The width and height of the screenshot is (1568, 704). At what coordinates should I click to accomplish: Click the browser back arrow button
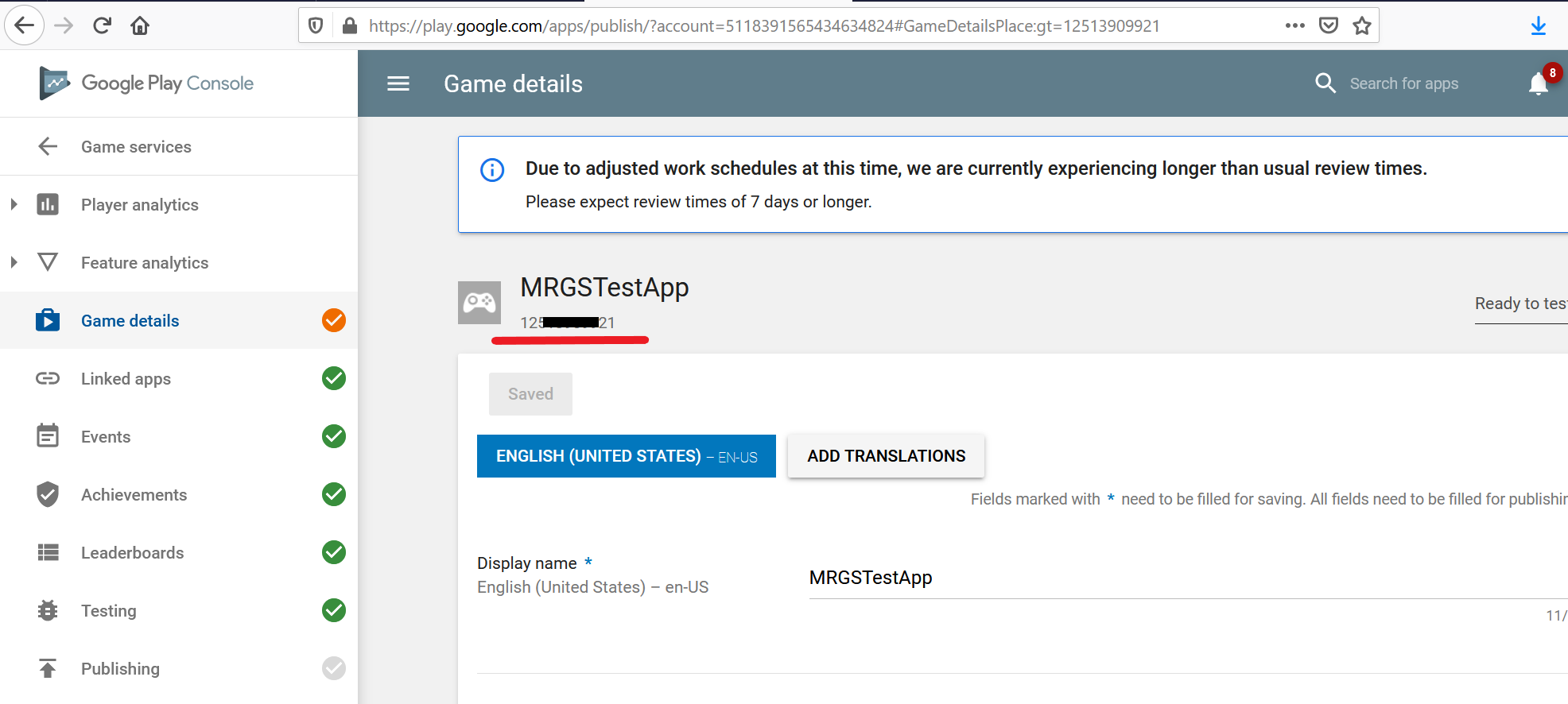pos(25,25)
